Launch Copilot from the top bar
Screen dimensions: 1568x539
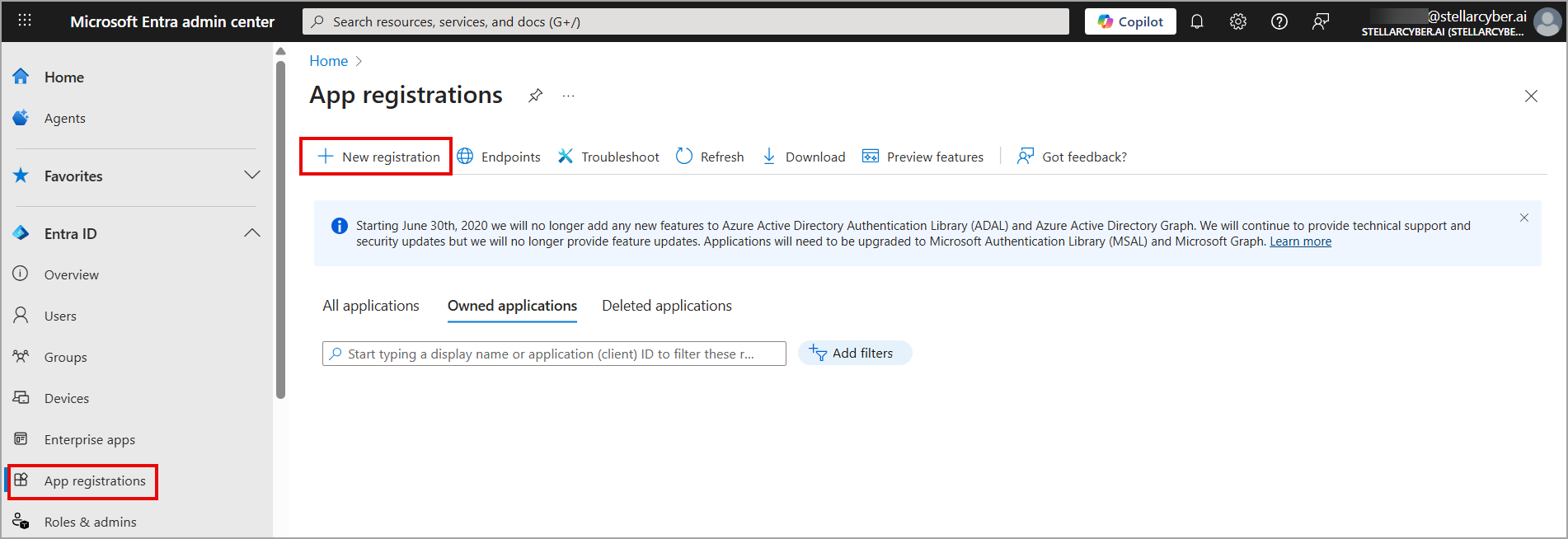(x=1130, y=22)
